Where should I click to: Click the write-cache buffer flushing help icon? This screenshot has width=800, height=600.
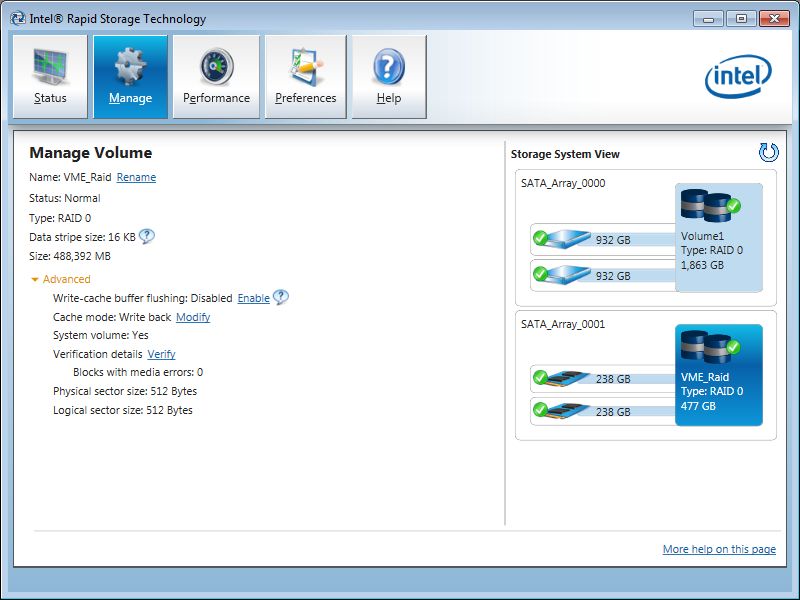coord(281,297)
